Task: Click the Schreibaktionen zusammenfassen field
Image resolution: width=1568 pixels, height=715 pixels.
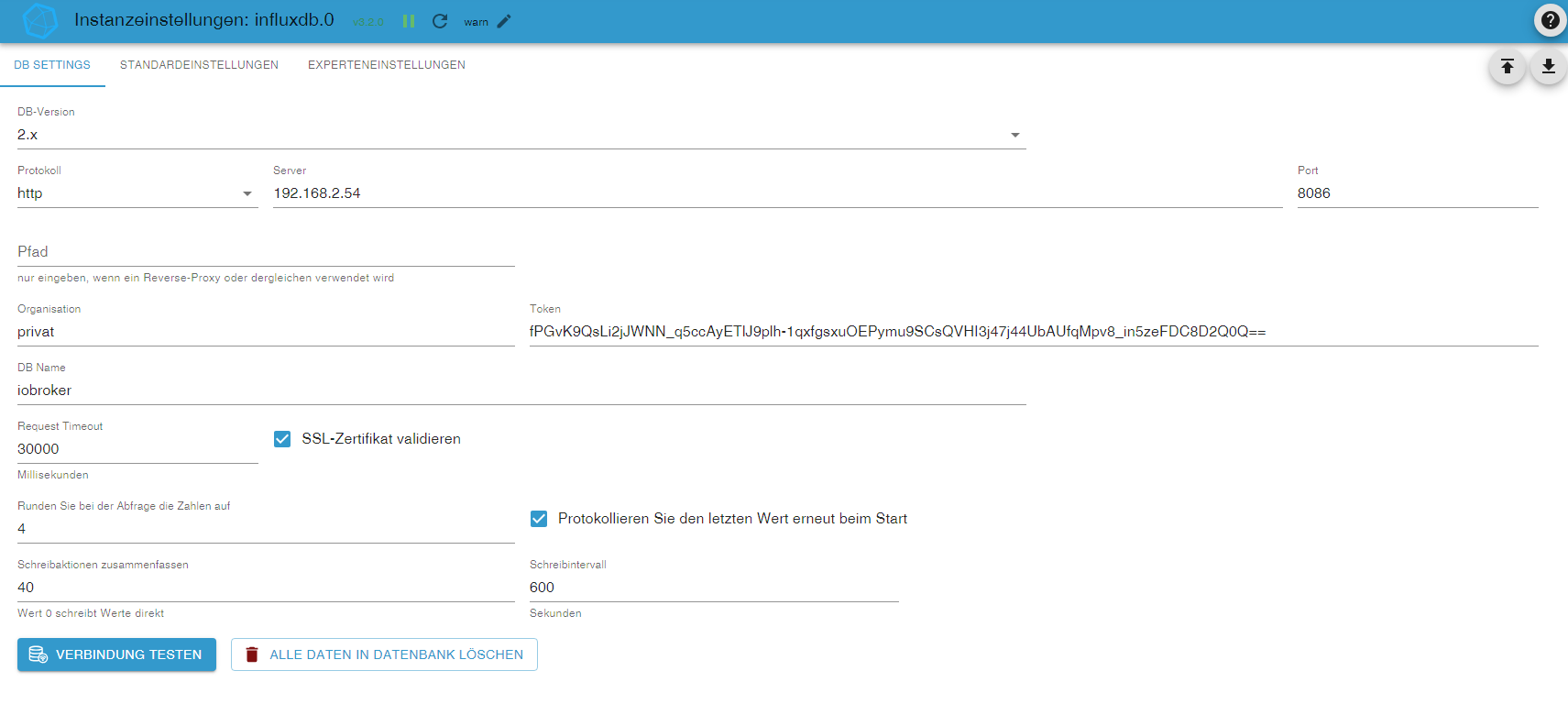Action: click(266, 588)
